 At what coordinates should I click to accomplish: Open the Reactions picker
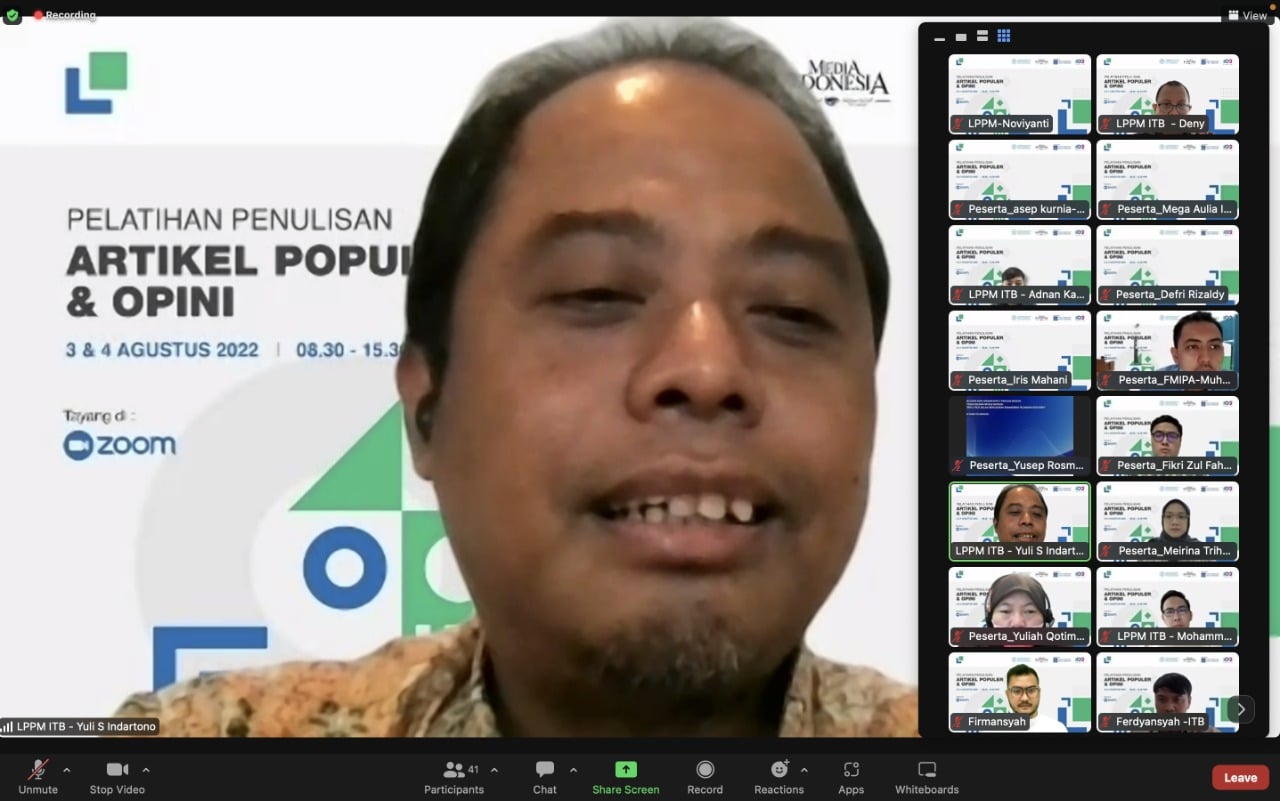(x=779, y=776)
